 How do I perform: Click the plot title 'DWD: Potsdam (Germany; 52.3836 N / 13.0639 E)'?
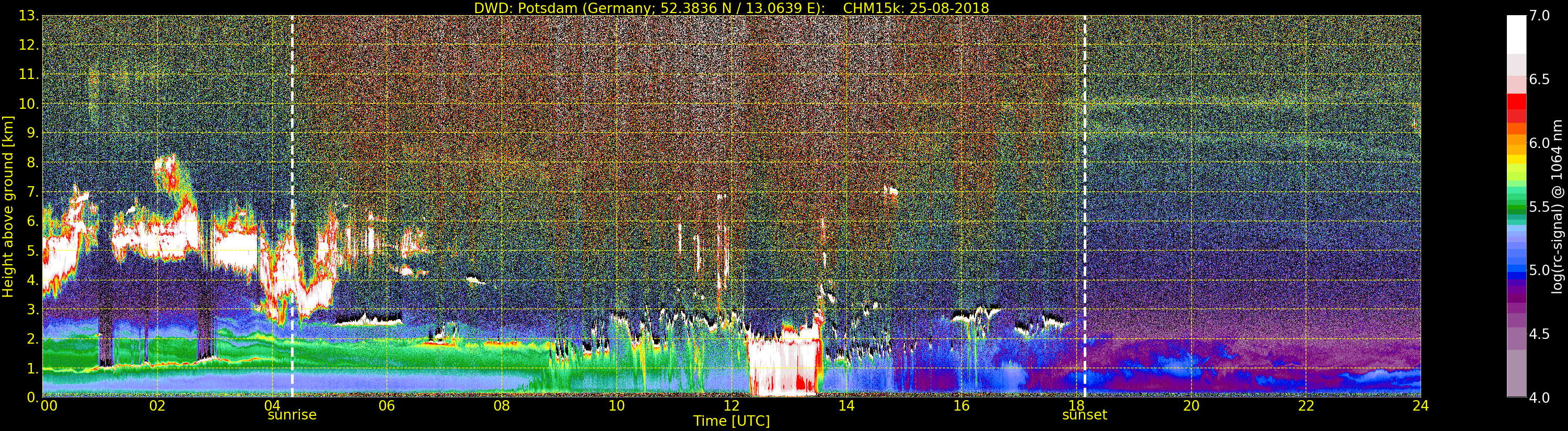click(x=649, y=8)
